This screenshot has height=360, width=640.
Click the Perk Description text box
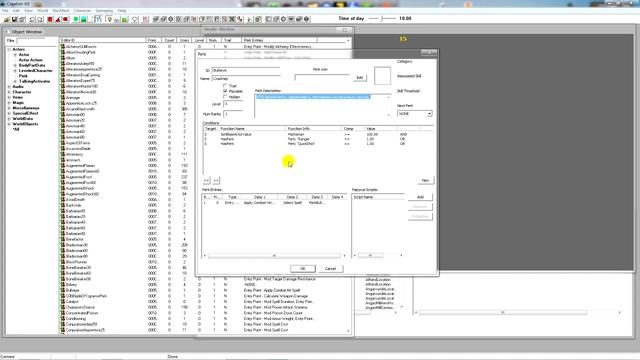pos(322,105)
